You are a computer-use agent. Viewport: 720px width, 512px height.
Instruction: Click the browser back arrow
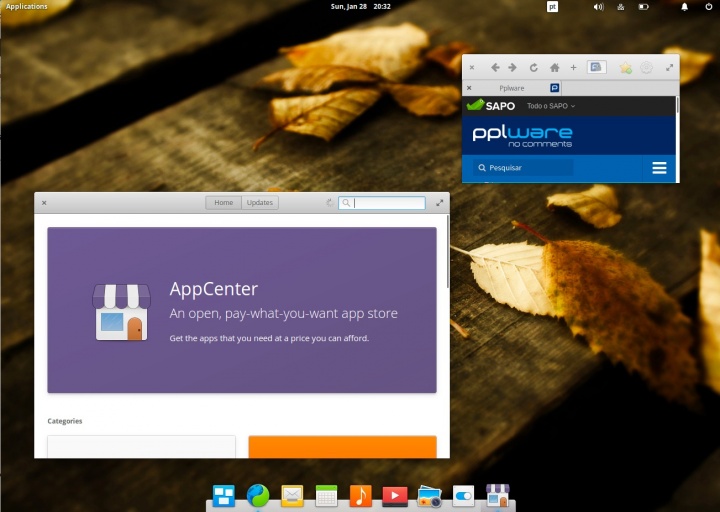[x=495, y=68]
